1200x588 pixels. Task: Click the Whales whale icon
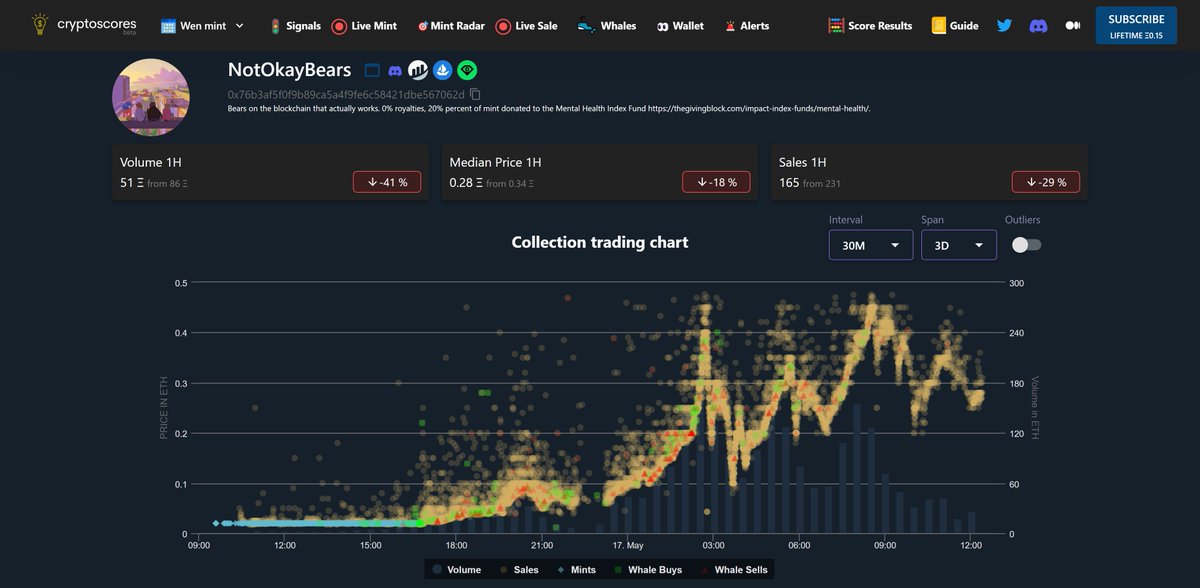tap(586, 26)
